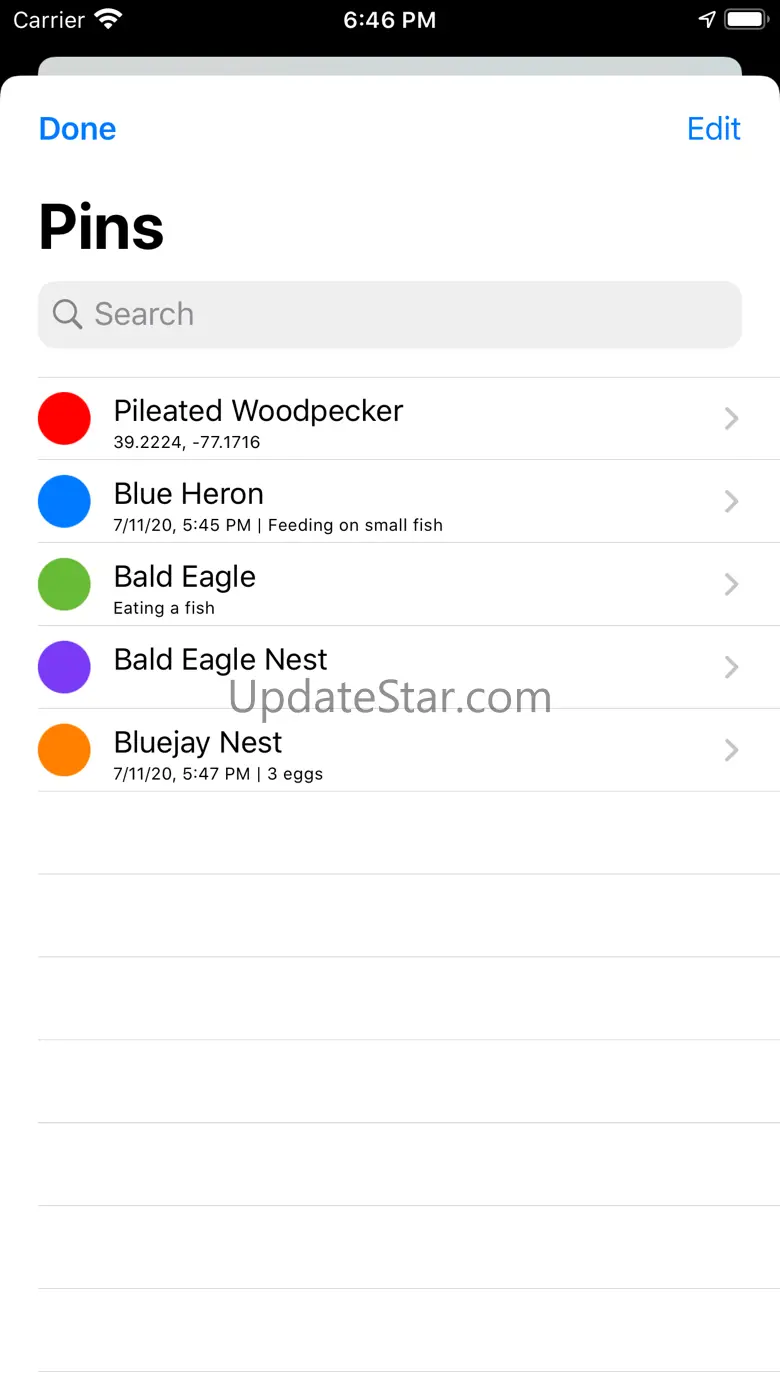780x1387 pixels.
Task: Expand Bald Eagle row chevron
Action: 731,585
